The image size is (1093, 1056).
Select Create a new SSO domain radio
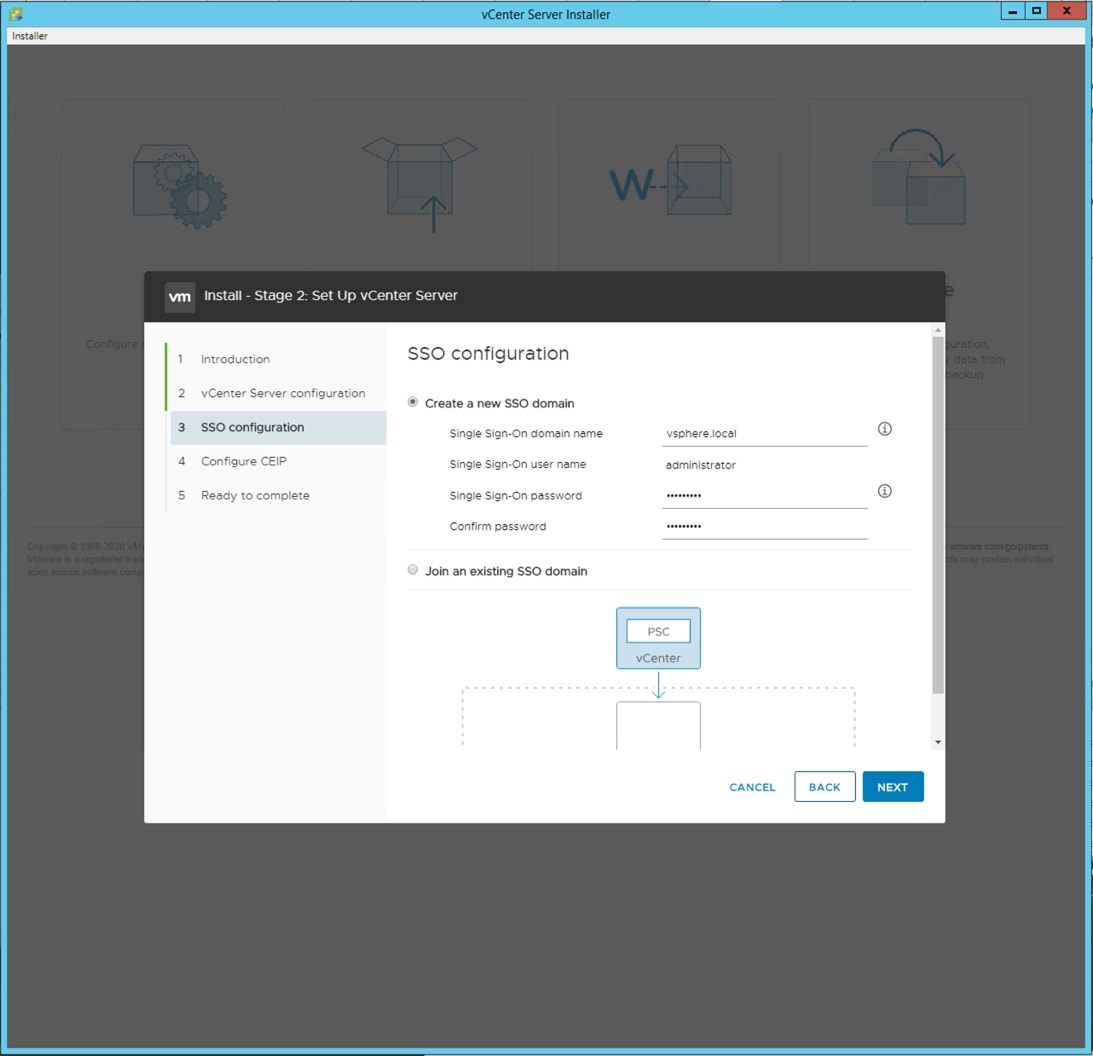pyautogui.click(x=413, y=402)
